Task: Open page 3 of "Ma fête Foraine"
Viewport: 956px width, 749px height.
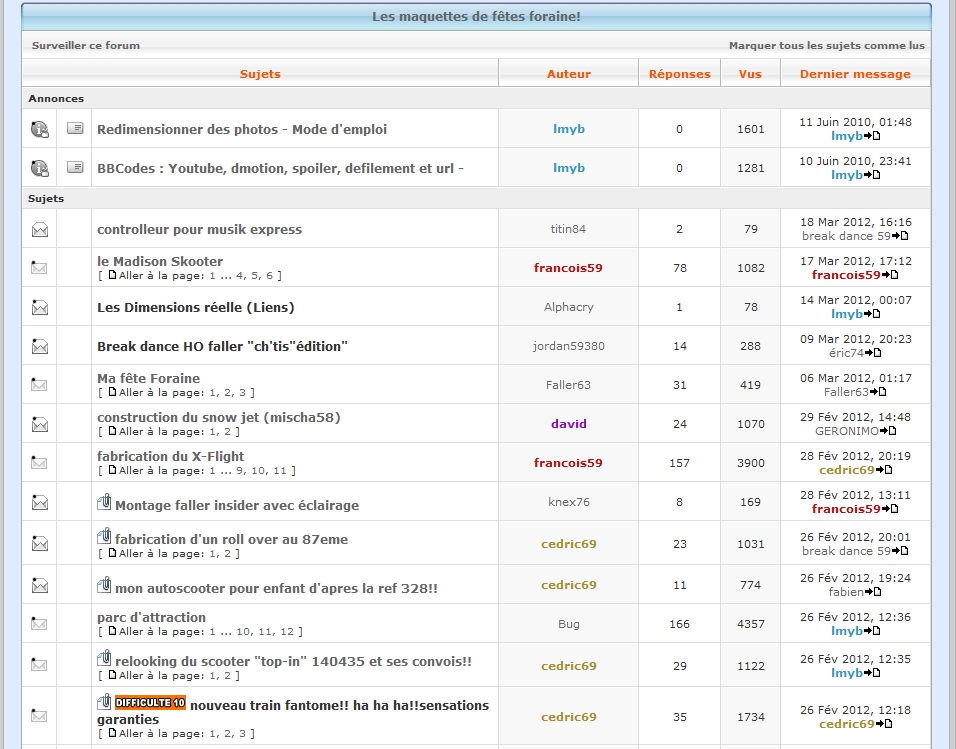Action: [x=240, y=393]
